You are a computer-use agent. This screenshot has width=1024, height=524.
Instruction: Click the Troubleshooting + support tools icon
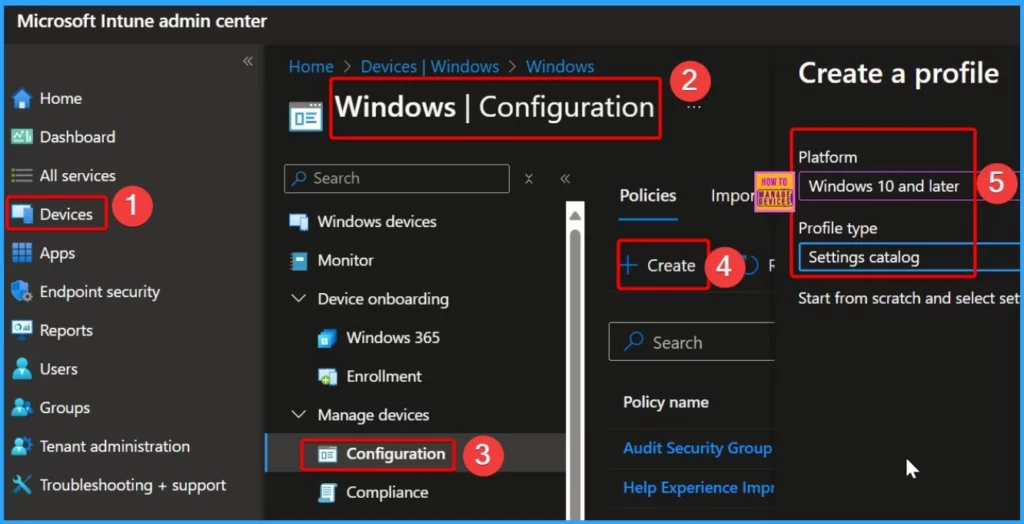[x=22, y=485]
